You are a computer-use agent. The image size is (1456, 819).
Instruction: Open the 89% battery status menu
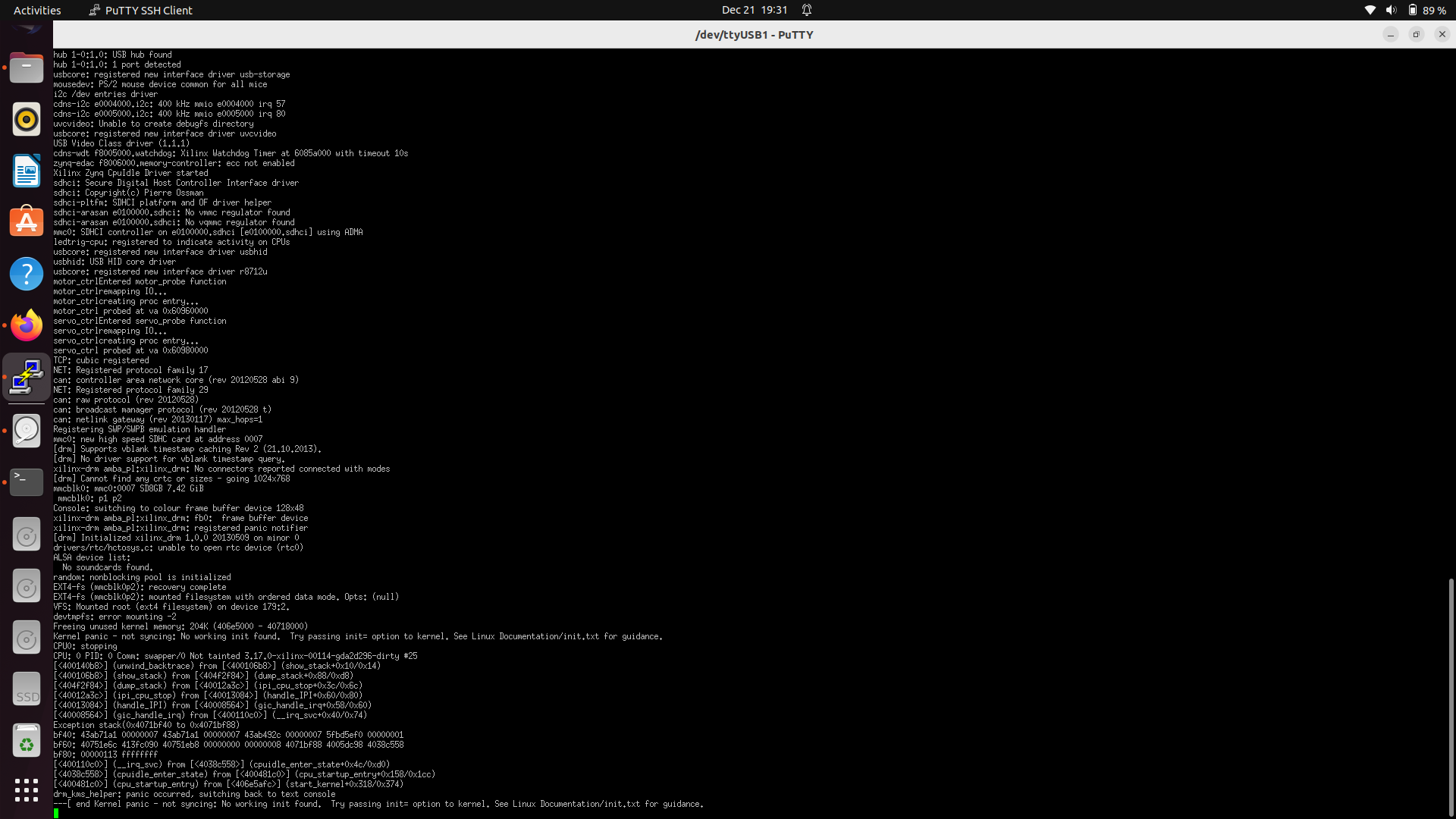(1426, 10)
